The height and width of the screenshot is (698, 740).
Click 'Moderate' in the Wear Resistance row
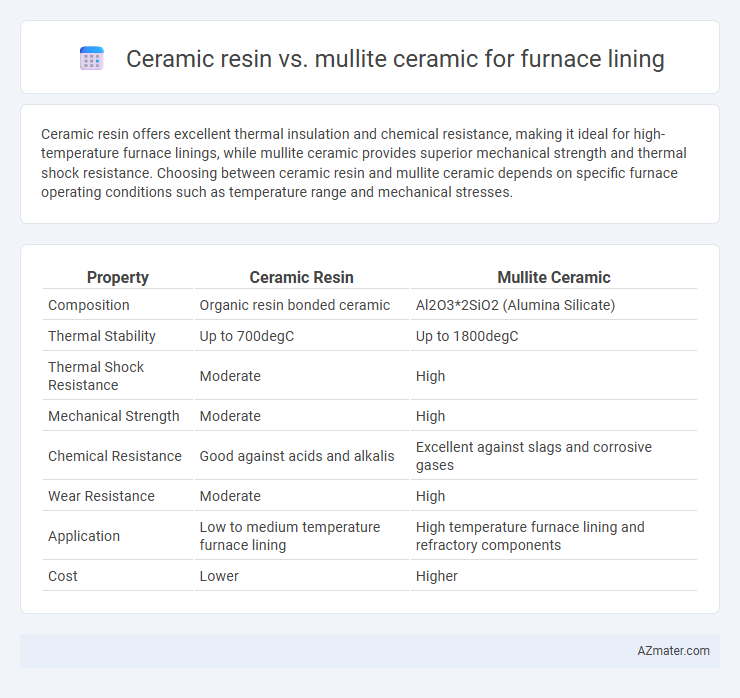(230, 496)
